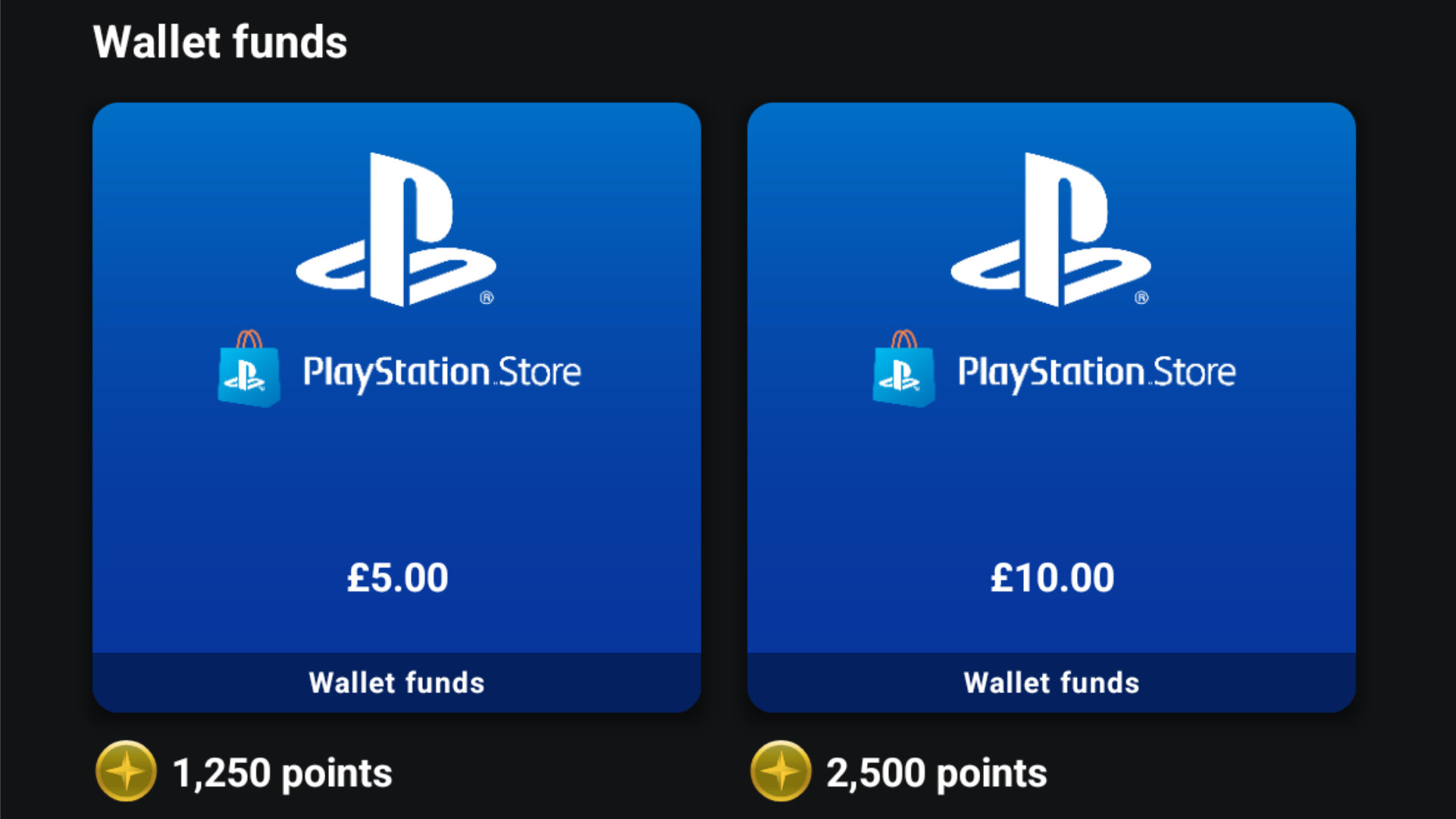Select the £5.00 price on the left card
Image resolution: width=1456 pixels, height=819 pixels.
coord(397,578)
